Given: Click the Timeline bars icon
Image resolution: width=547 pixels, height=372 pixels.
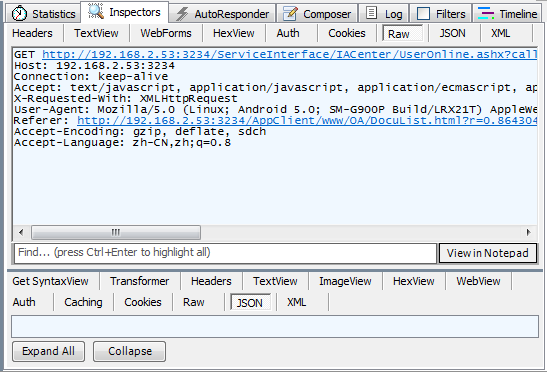Looking at the screenshot, I should [x=486, y=13].
